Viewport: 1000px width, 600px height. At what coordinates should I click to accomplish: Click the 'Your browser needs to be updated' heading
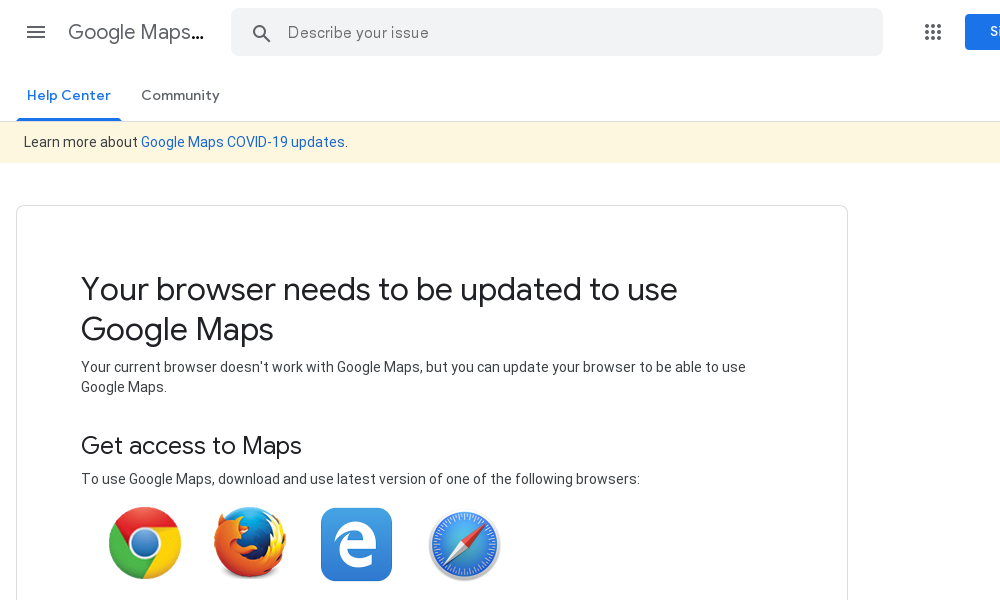click(x=379, y=309)
